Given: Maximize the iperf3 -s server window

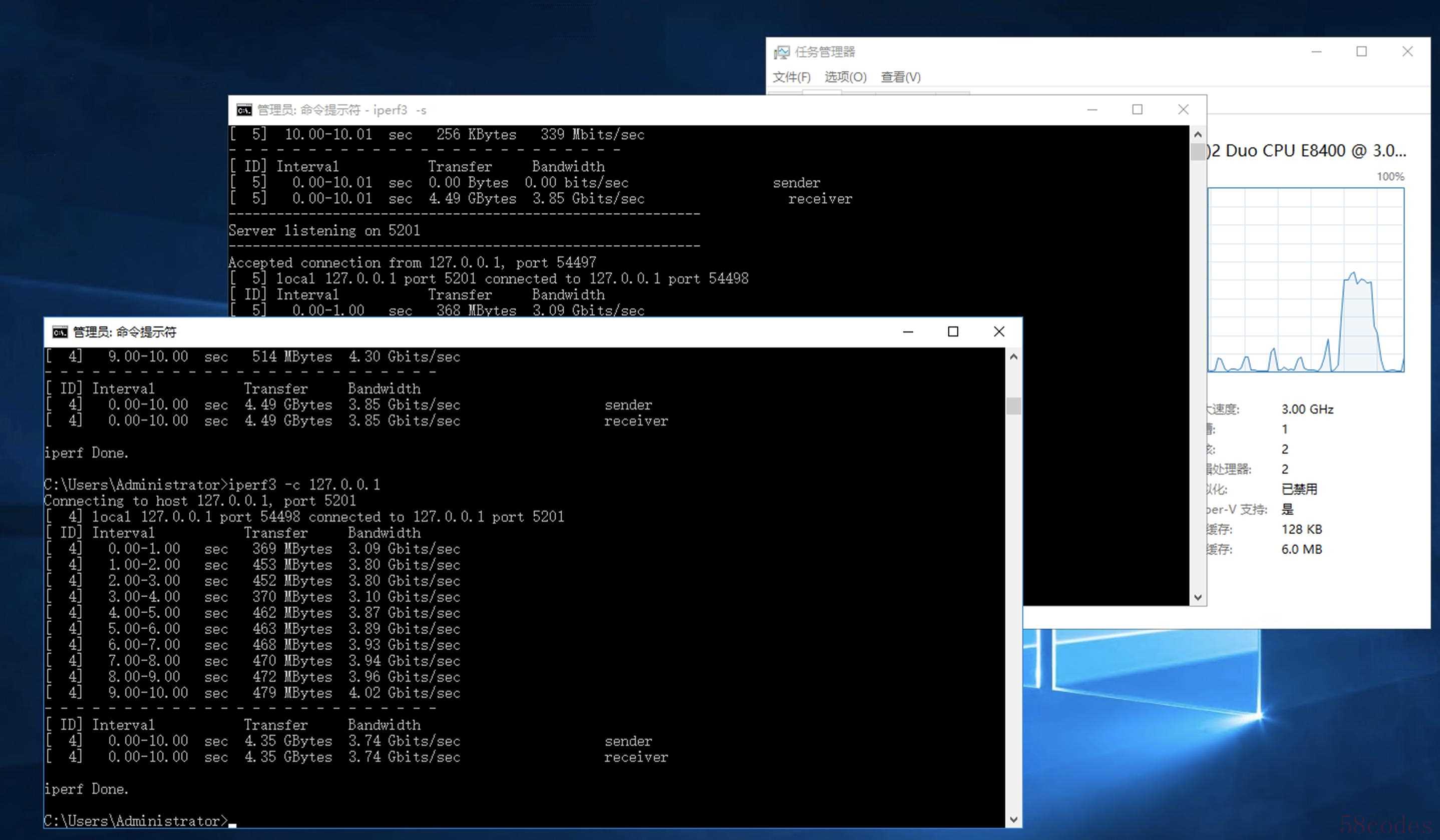Looking at the screenshot, I should 1137,109.
